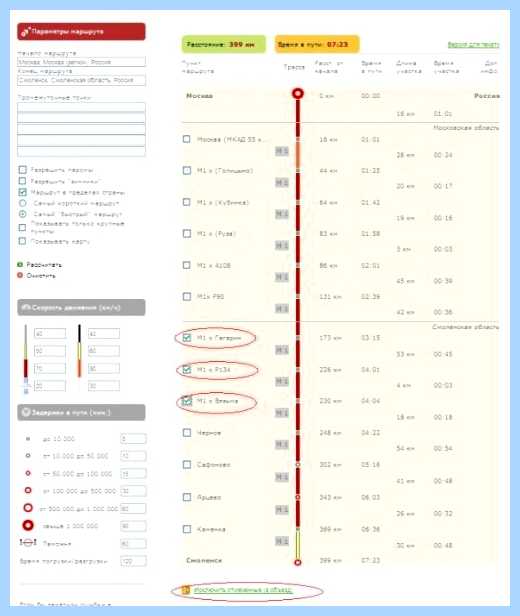Image resolution: width=520 pixels, height=616 pixels.
Task: Click the town-size icon for от 100 000 до 500 000
Action: (x=28, y=490)
